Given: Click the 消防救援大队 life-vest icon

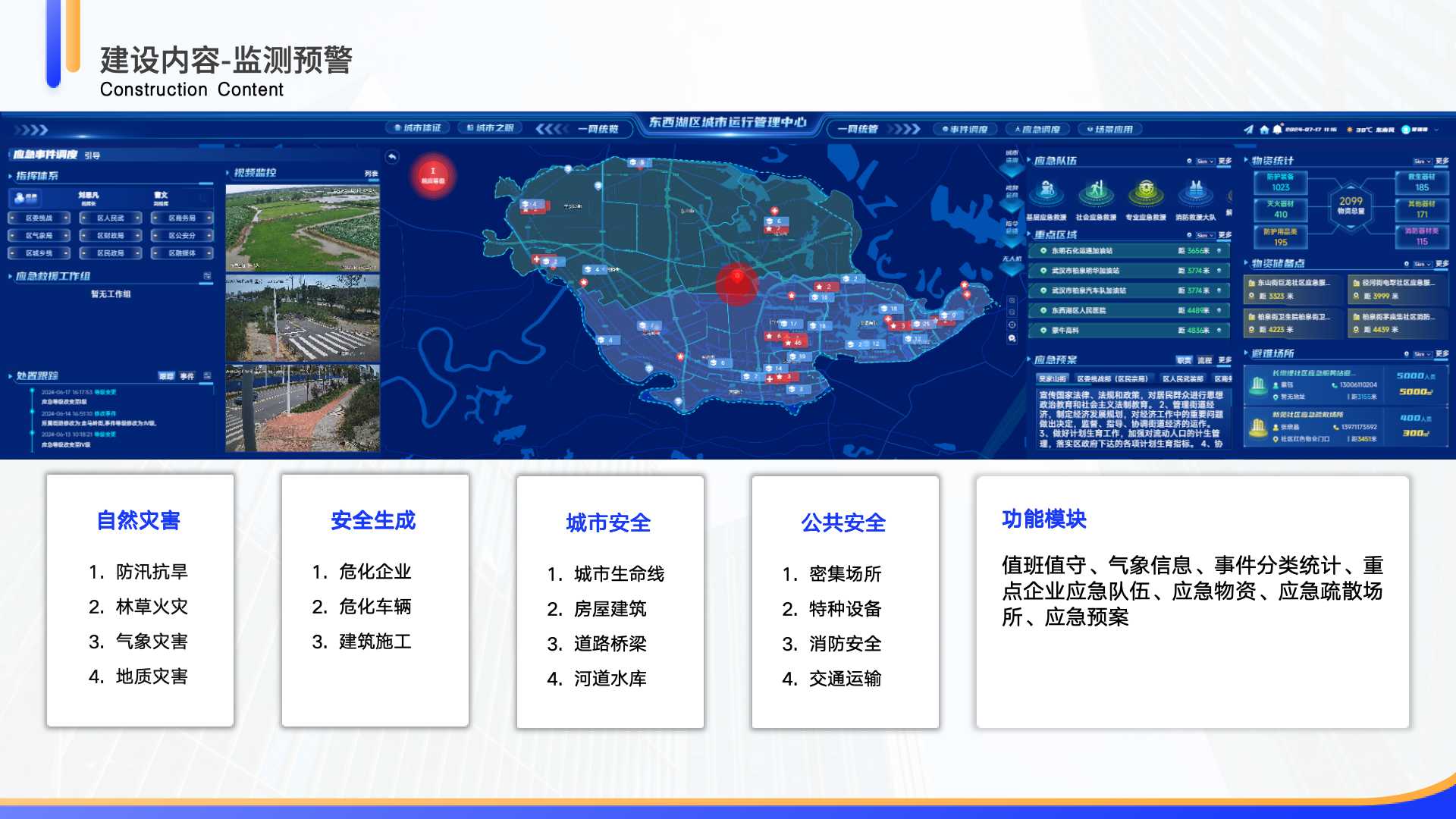Looking at the screenshot, I should point(1196,191).
